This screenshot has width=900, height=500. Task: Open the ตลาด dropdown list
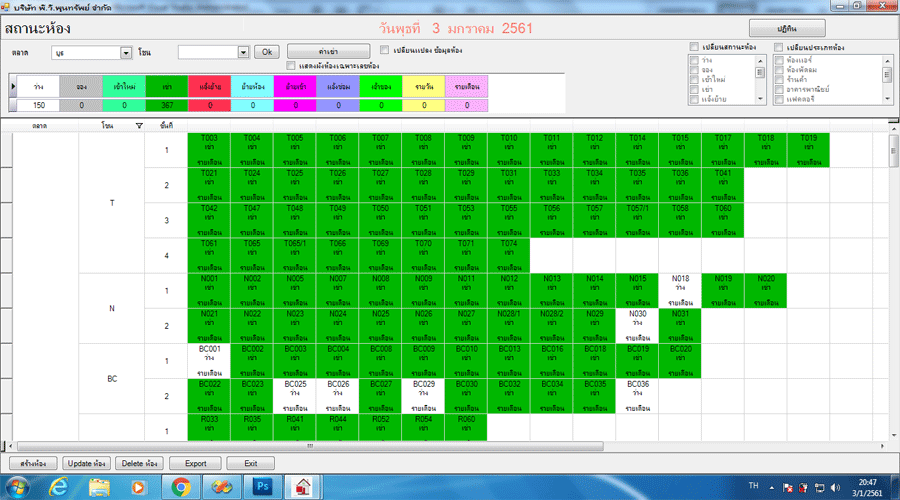coord(126,52)
